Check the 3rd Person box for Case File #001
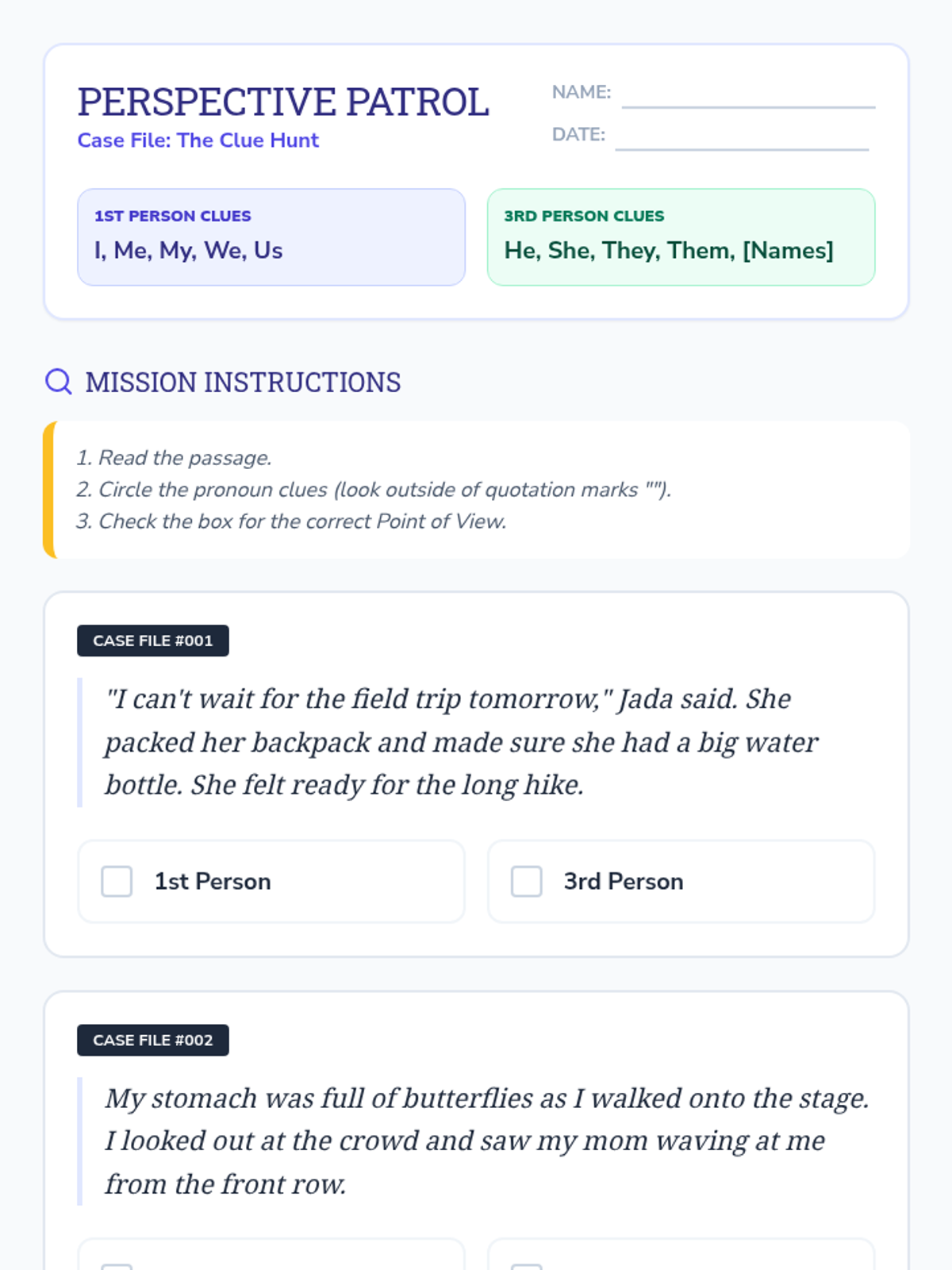 click(526, 881)
